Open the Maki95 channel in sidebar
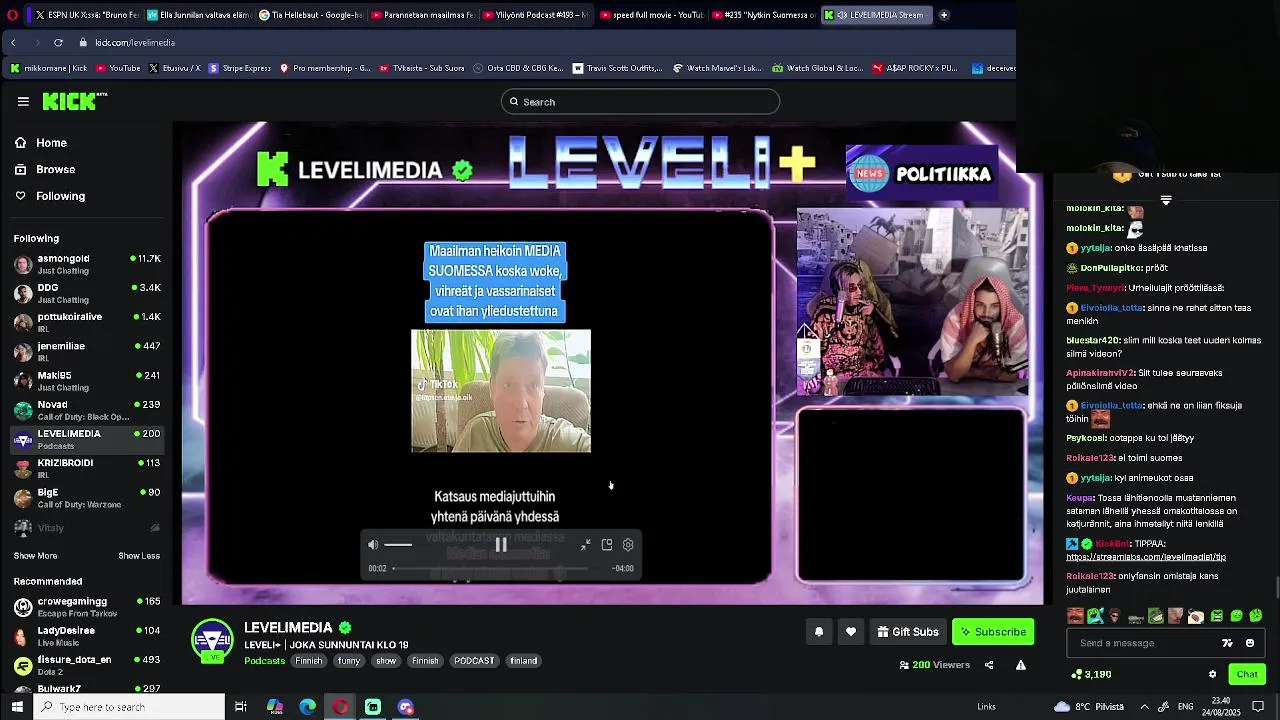This screenshot has width=1280, height=720. pyautogui.click(x=86, y=381)
